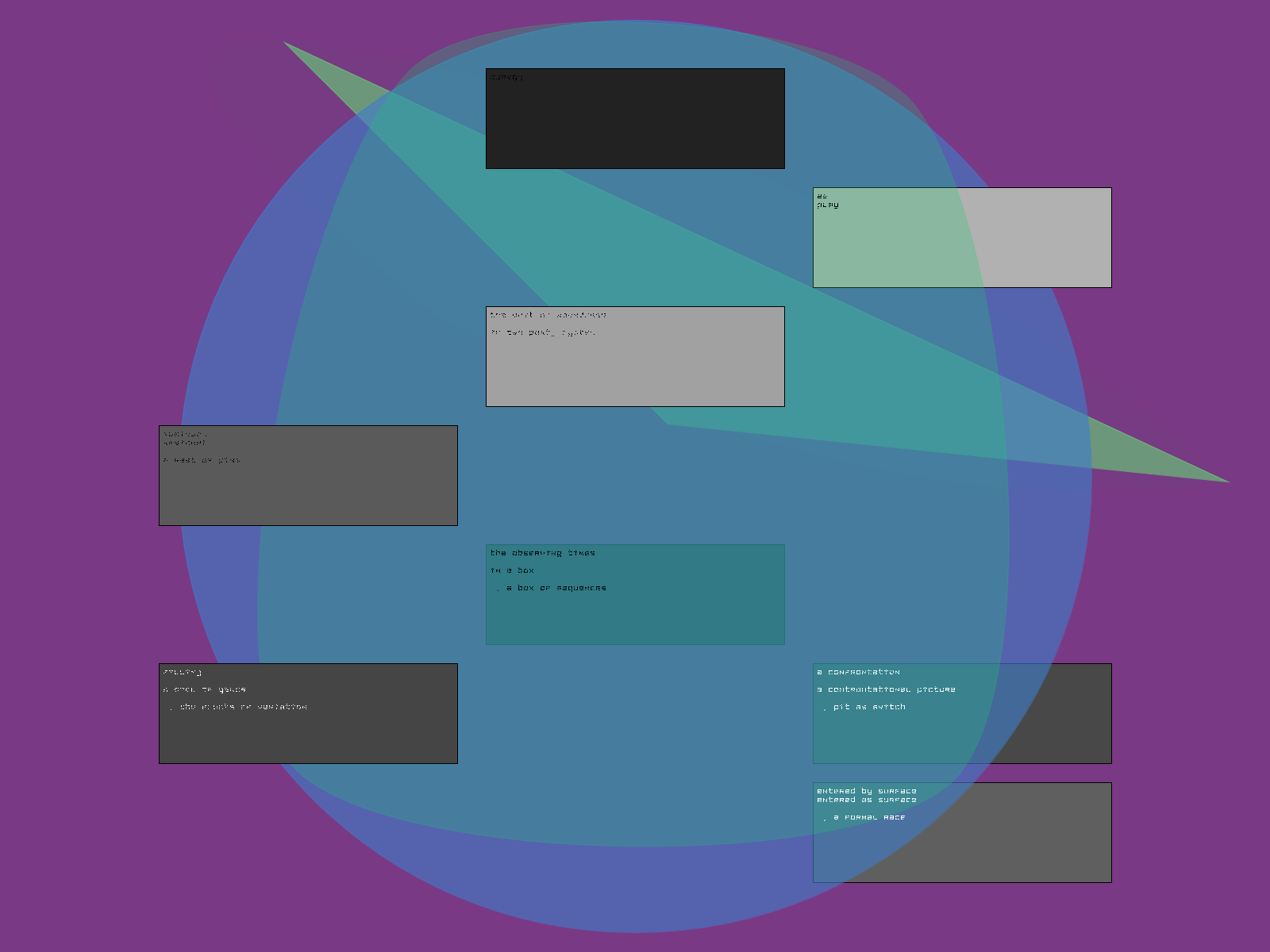Click ", a box of sequences" text
The width and height of the screenshot is (1270, 952).
tap(552, 588)
